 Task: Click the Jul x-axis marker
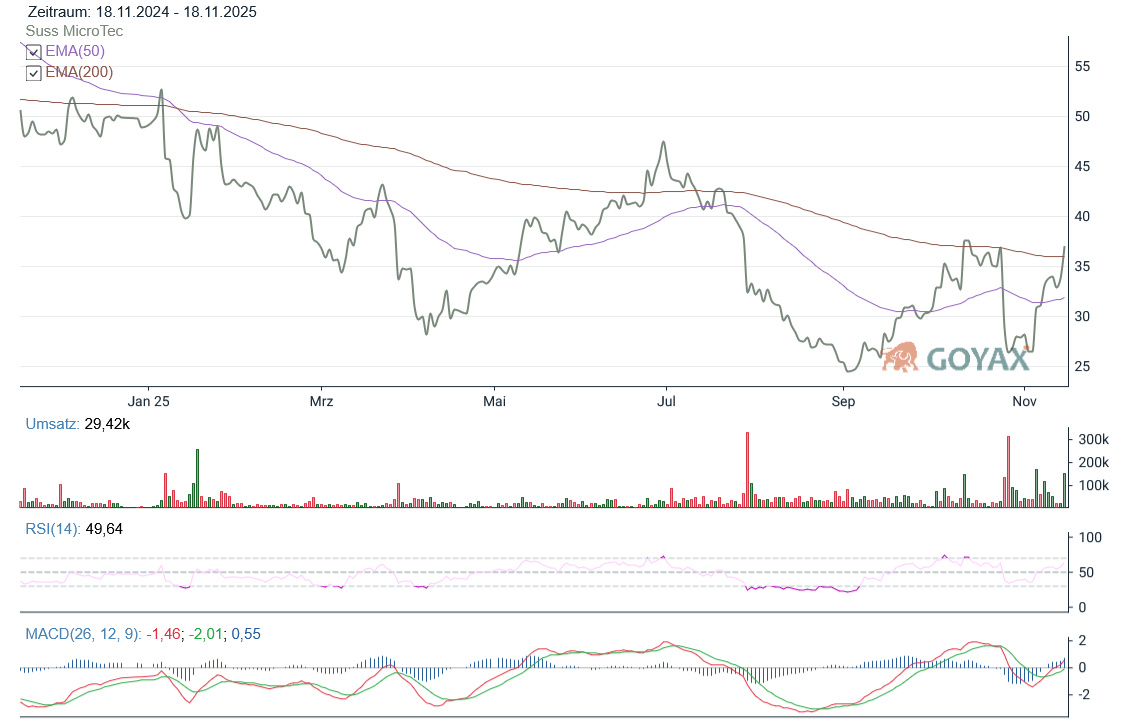pyautogui.click(x=667, y=402)
